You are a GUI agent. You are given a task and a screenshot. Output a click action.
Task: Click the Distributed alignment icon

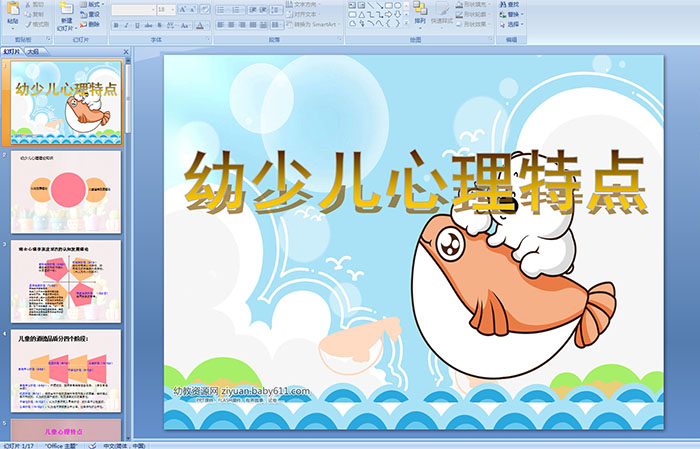tap(263, 25)
